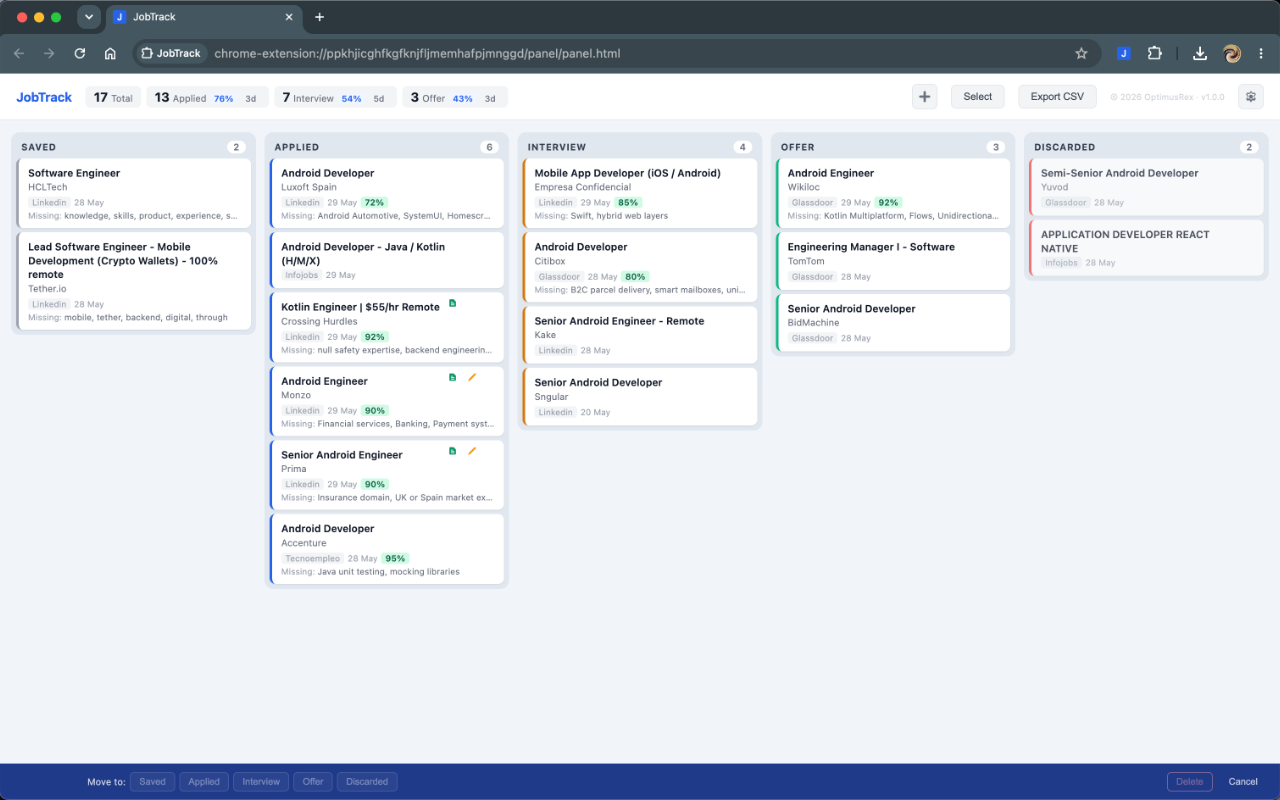1280x800 pixels.
Task: Move selection to Saved
Action: pos(153,782)
